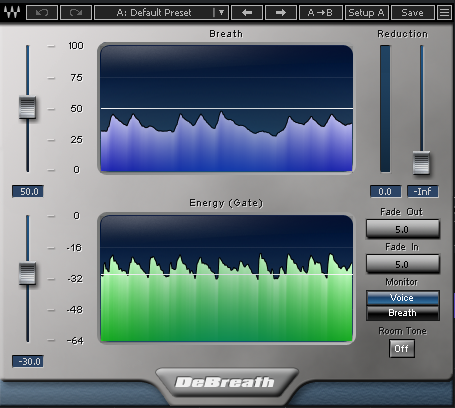Select Breath monitor mode
Image resolution: width=455 pixels, height=408 pixels.
tap(403, 313)
